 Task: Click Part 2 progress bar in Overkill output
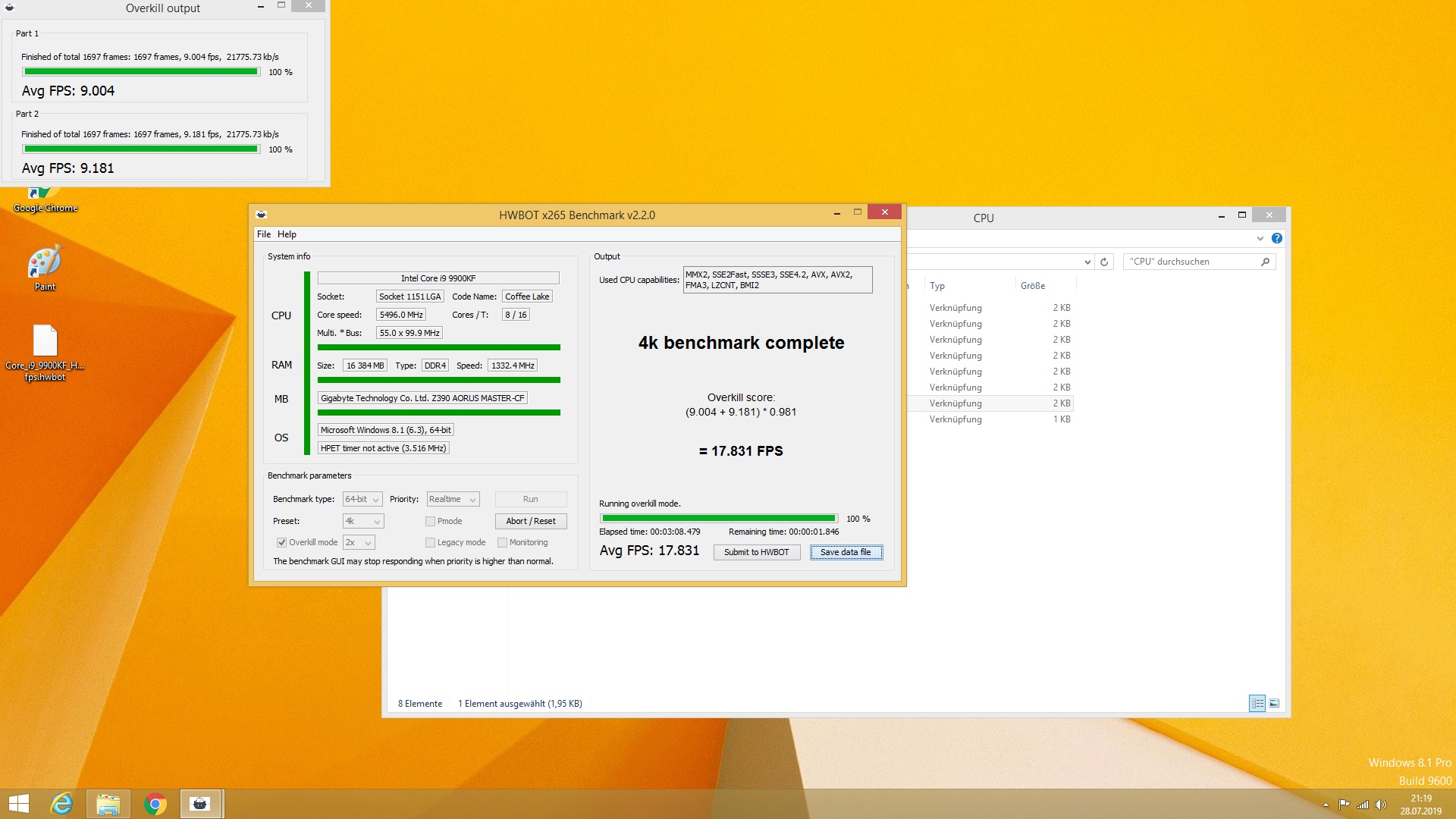(x=141, y=149)
